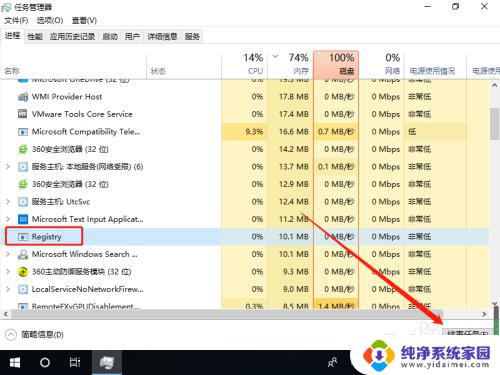Click the 低 power usage cell
Screen dimensions: 500x375
[x=435, y=132]
